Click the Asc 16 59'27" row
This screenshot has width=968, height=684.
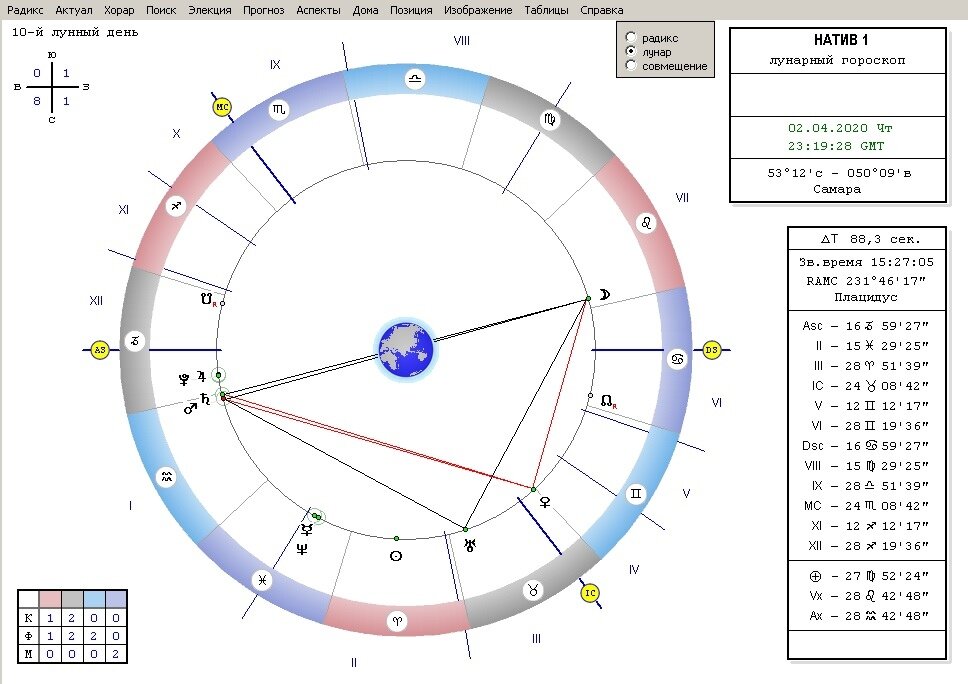click(x=866, y=326)
